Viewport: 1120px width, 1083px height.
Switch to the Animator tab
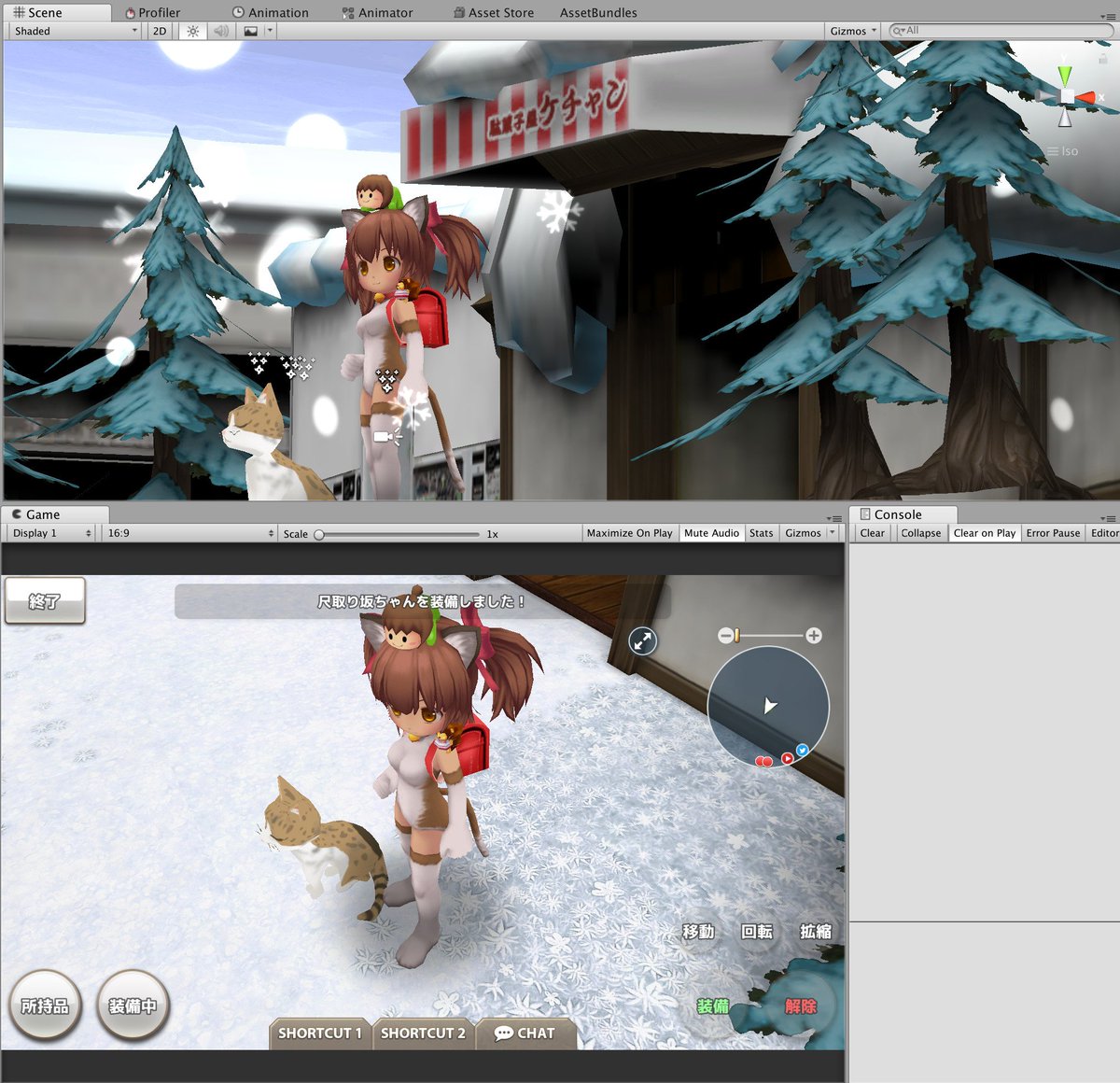(377, 12)
